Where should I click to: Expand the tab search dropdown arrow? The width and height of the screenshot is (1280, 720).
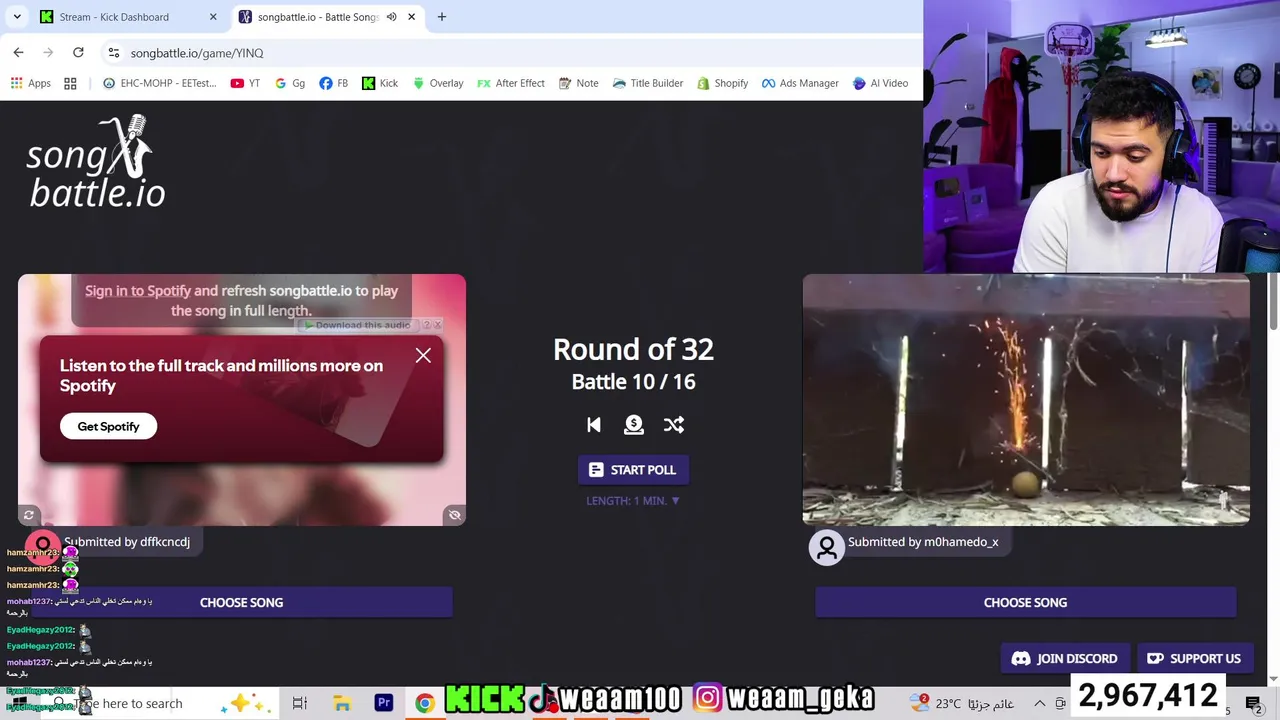[x=17, y=17]
